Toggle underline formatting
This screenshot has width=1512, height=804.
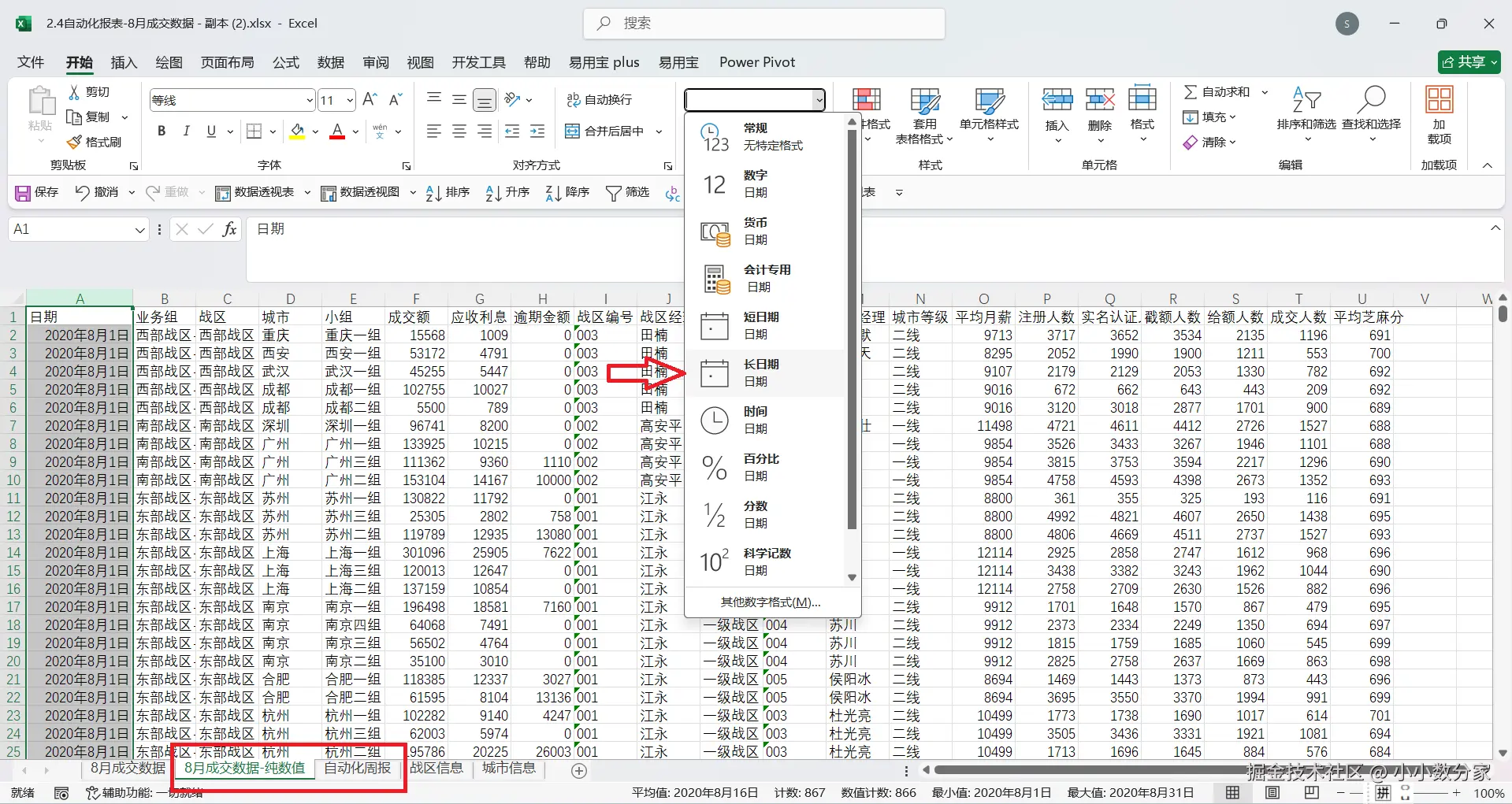211,131
